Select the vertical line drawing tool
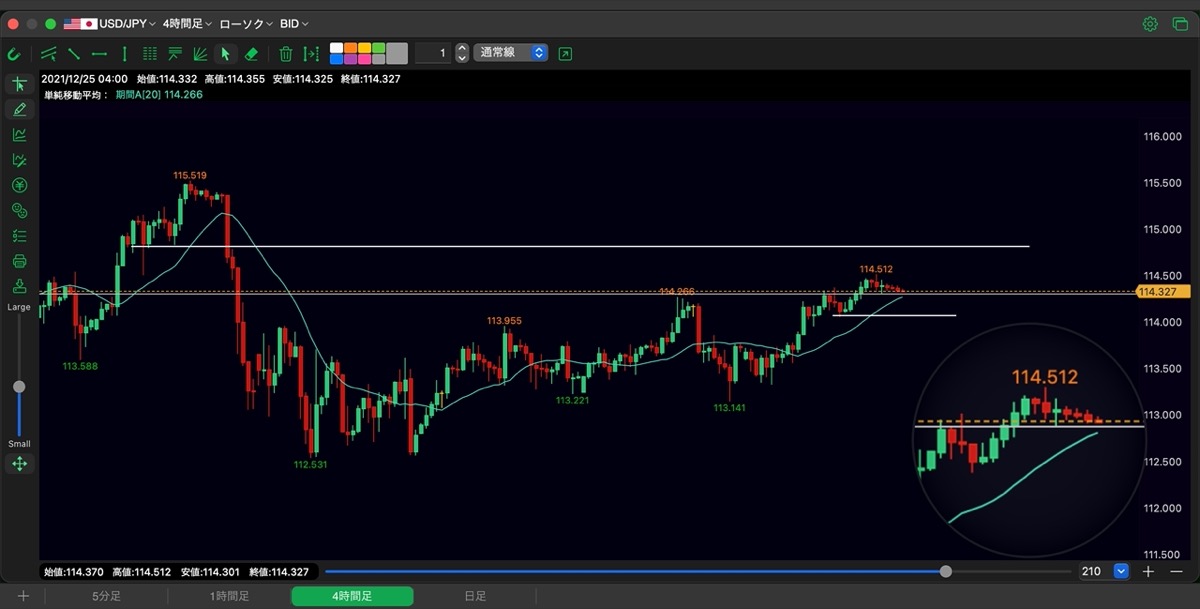The width and height of the screenshot is (1200, 609). pyautogui.click(x=124, y=54)
